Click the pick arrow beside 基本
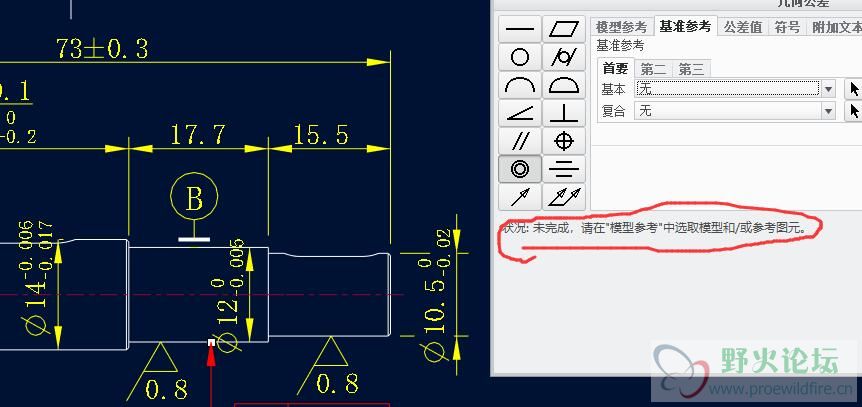The image size is (862, 407). [854, 89]
